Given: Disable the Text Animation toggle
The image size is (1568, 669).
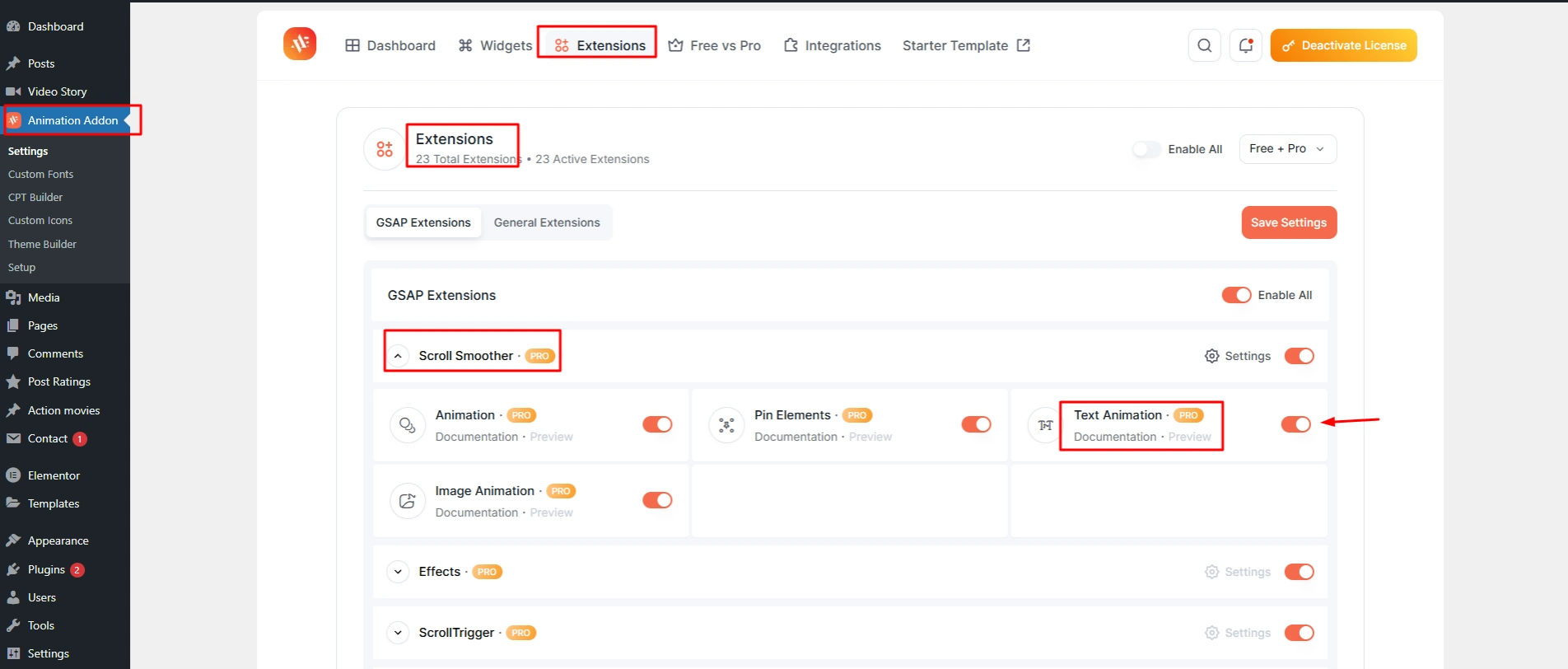Looking at the screenshot, I should (1295, 424).
